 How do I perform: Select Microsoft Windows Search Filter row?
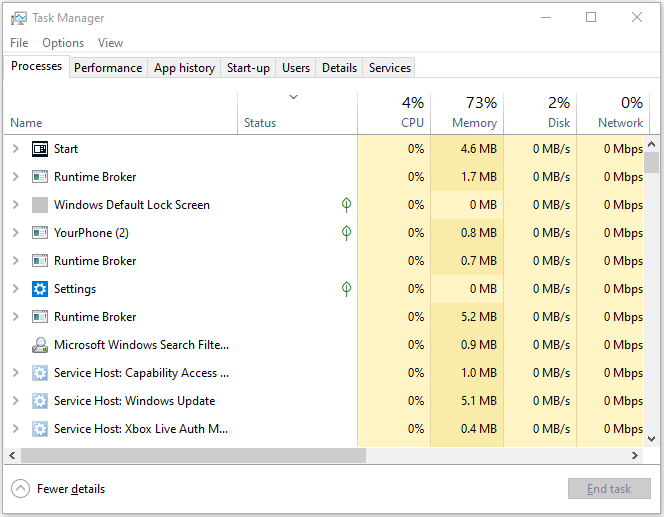[324, 345]
